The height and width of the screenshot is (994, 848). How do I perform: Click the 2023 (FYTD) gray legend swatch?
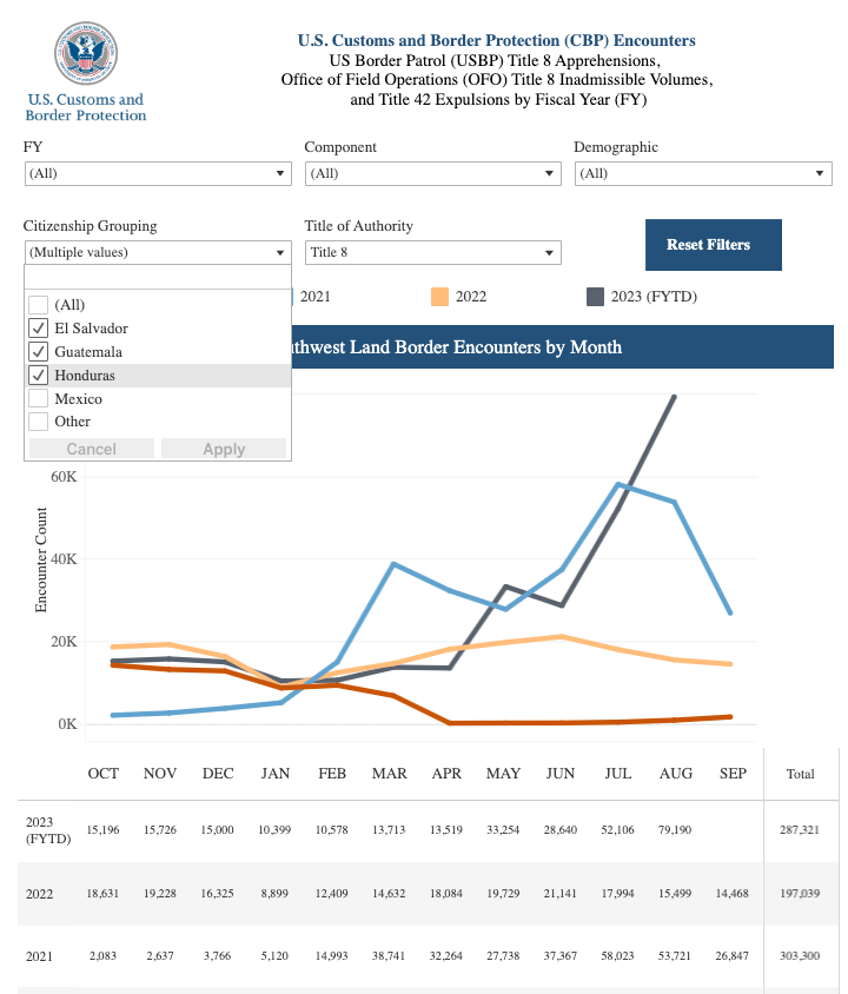point(595,297)
